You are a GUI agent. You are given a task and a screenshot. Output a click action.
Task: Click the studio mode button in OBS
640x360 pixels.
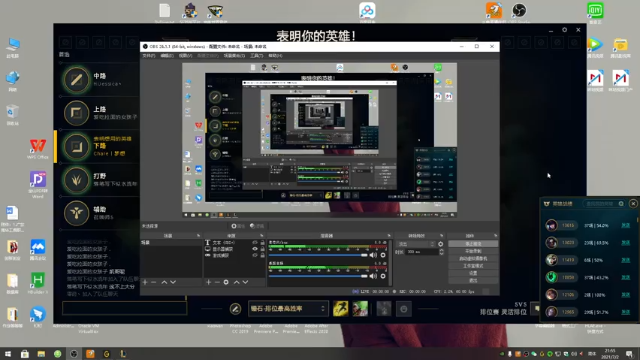pyautogui.click(x=473, y=266)
